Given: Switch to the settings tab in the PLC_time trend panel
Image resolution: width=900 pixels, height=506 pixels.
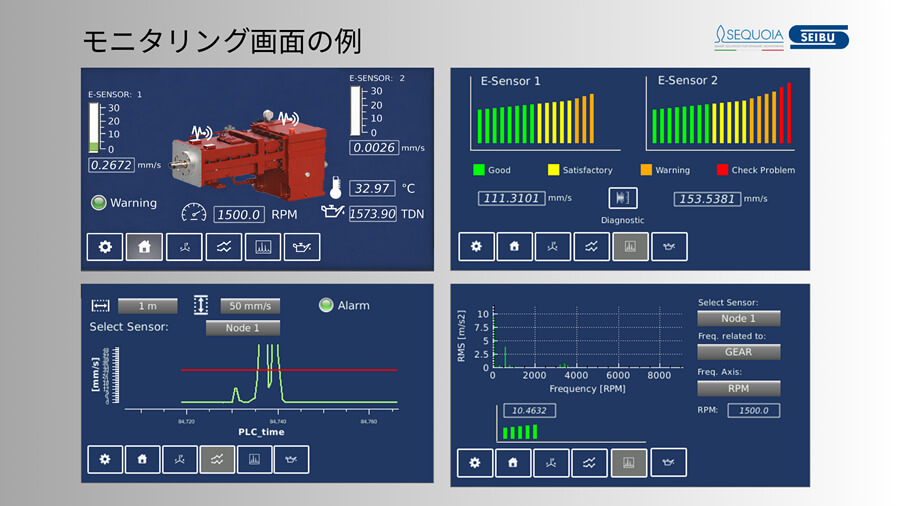Looking at the screenshot, I should tap(105, 459).
